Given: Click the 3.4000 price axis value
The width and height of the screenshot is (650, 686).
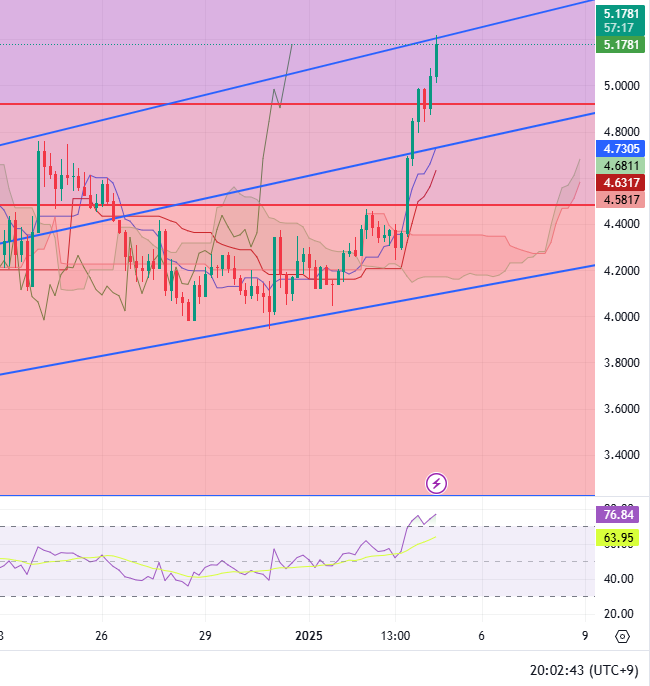Looking at the screenshot, I should (622, 455).
